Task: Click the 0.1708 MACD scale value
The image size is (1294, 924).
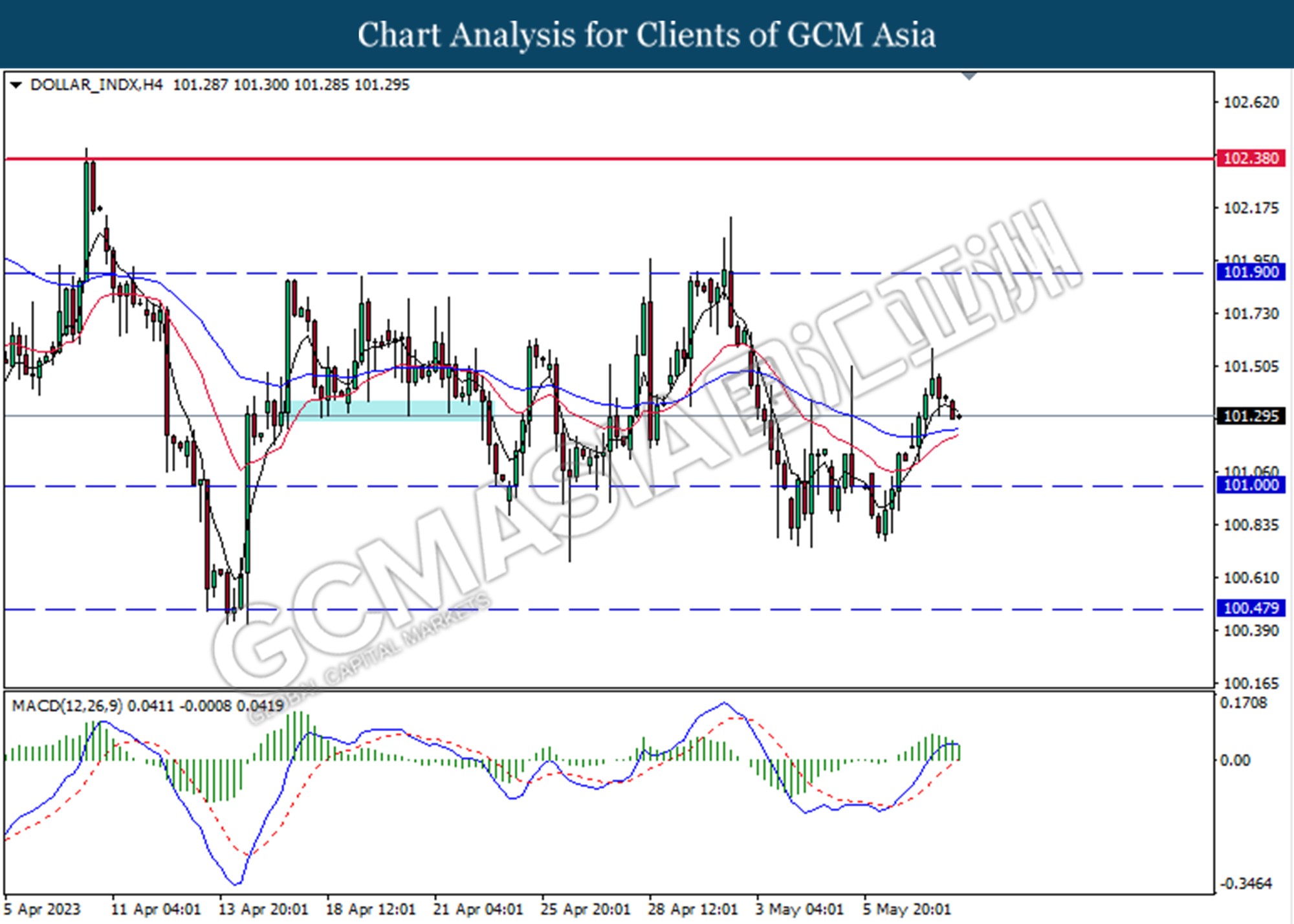Action: (x=1243, y=703)
